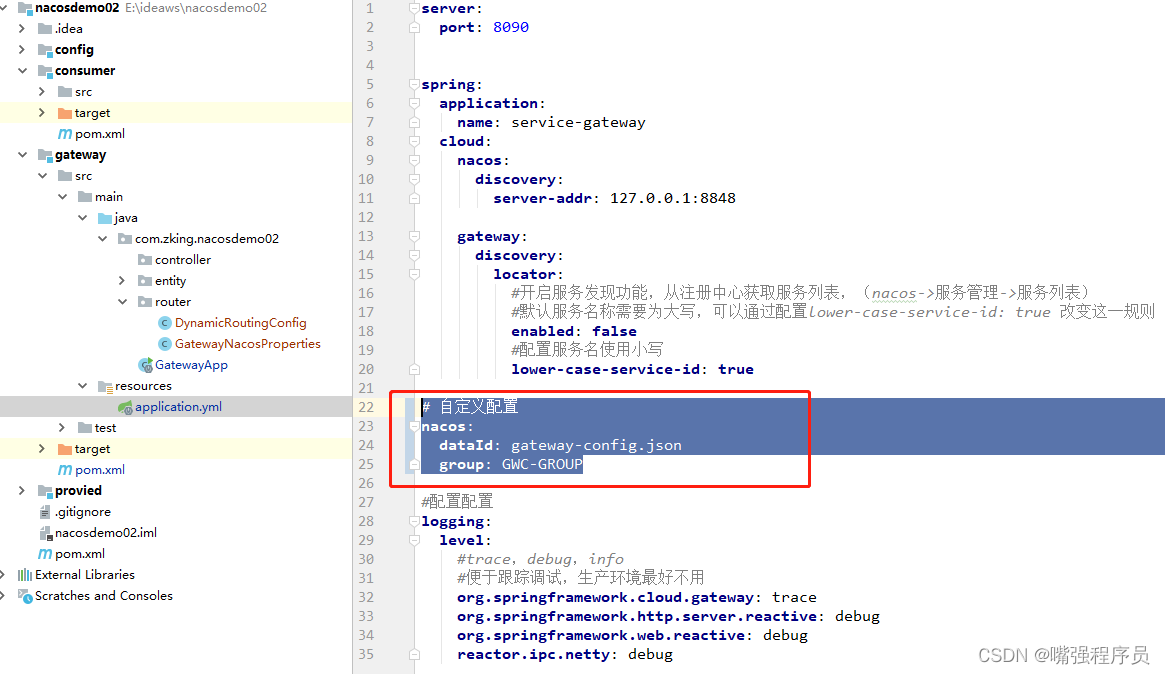Screen dimensions: 1165x674
Task: Select Scratches and Consoles node
Action: [103, 596]
